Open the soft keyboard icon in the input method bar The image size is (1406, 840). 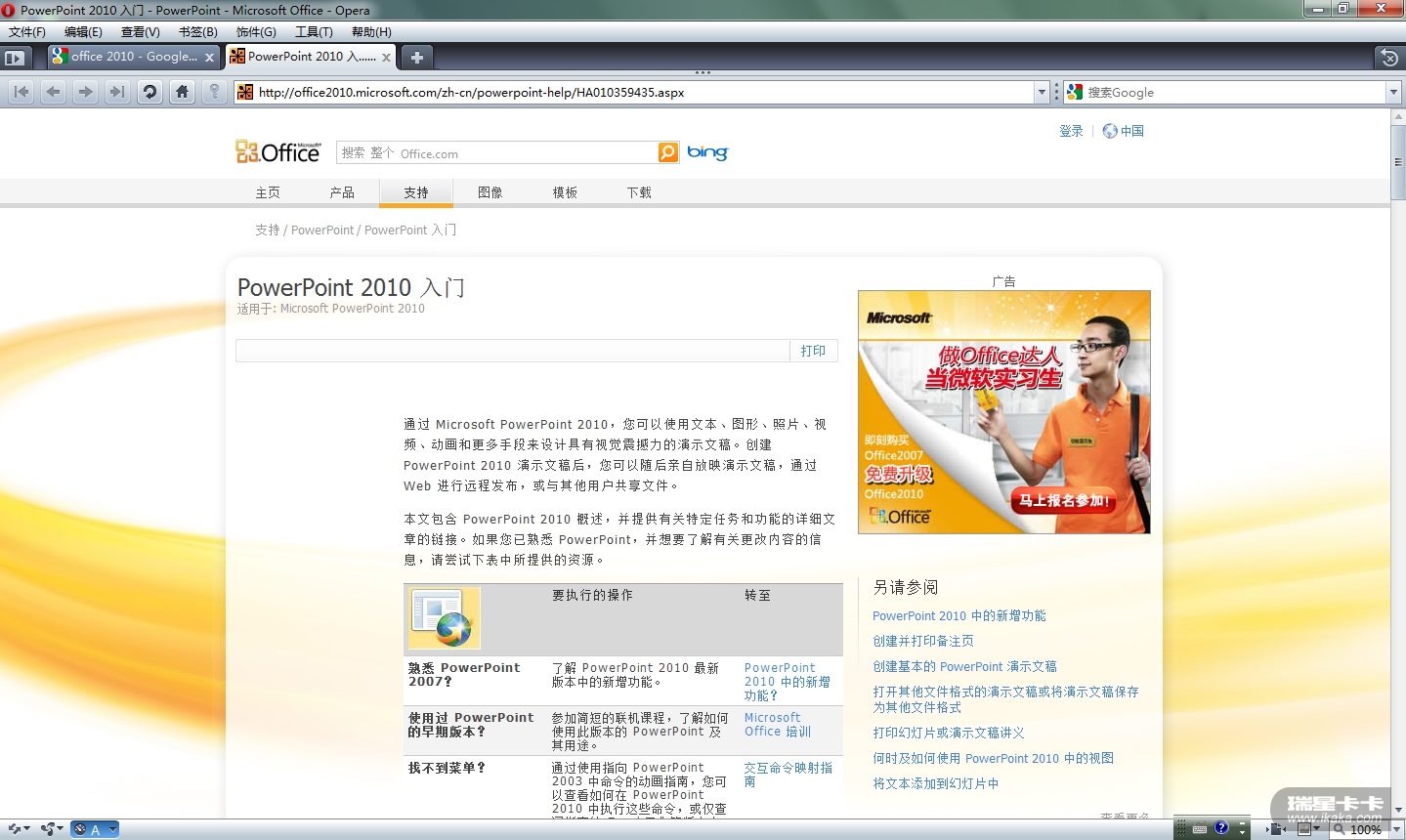click(x=1200, y=829)
